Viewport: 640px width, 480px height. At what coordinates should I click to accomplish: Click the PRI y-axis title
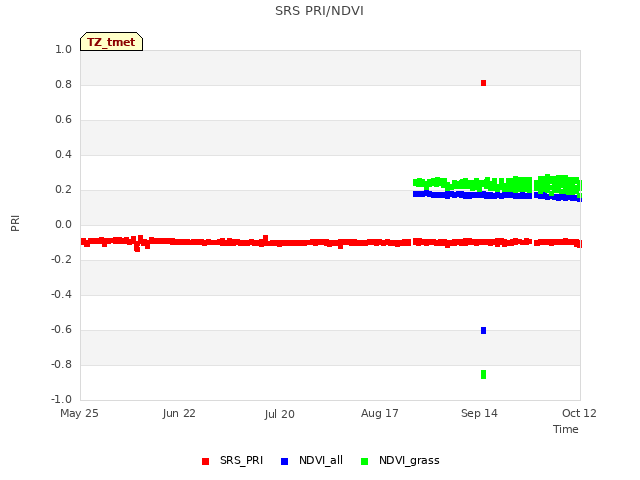click(15, 223)
